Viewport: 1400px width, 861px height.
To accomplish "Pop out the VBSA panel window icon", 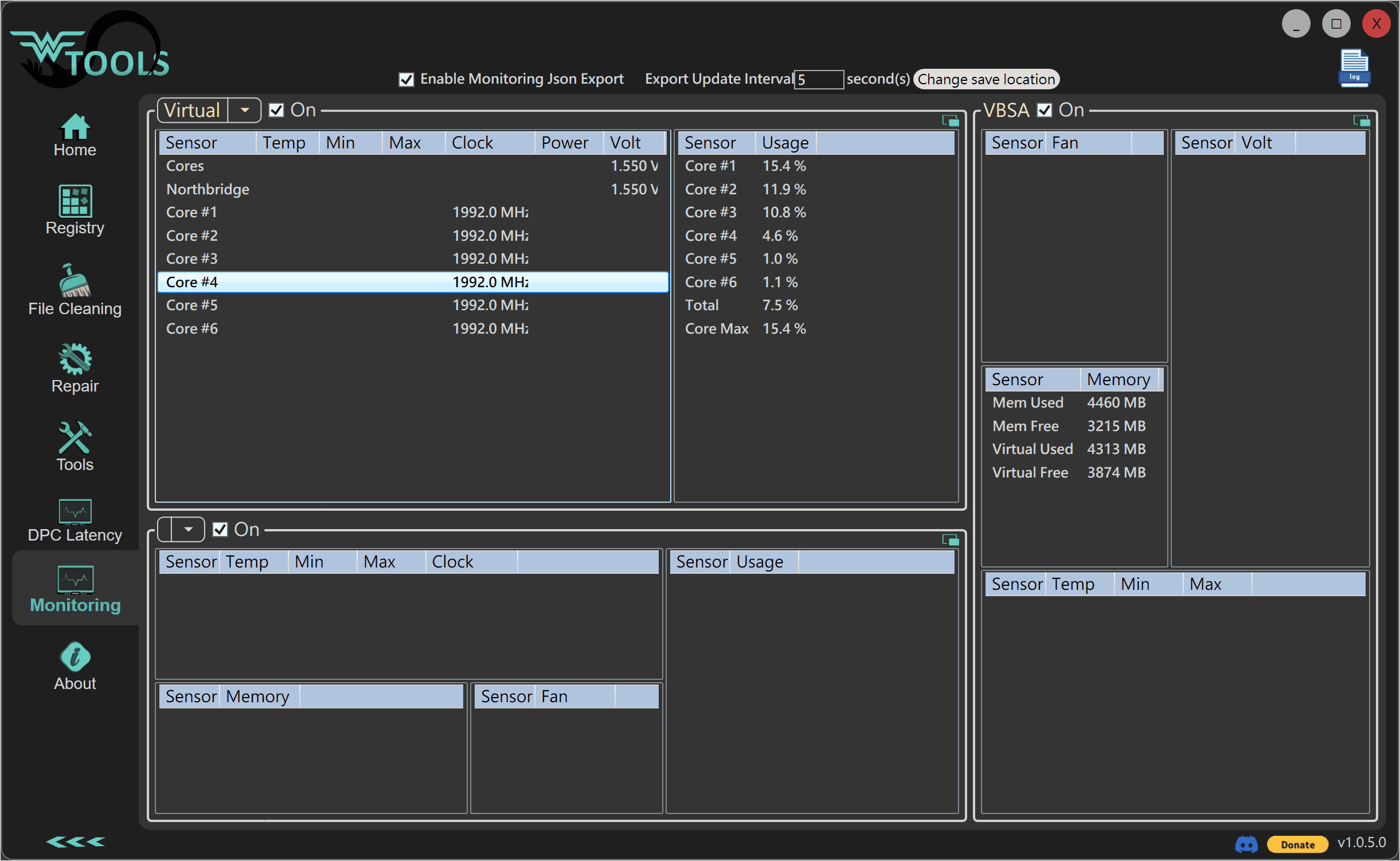I will click(x=1362, y=121).
